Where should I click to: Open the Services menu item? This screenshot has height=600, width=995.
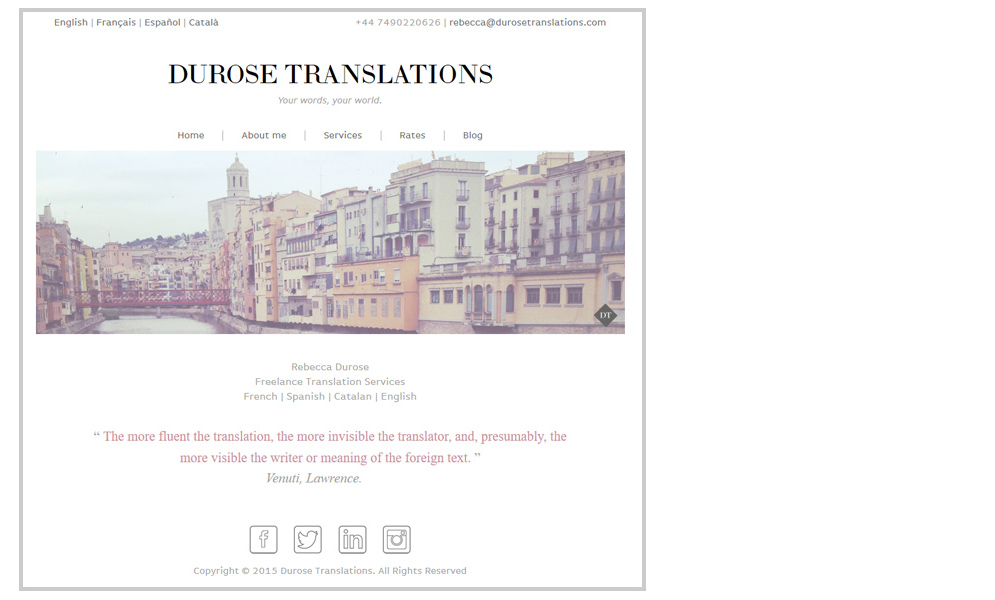(343, 135)
